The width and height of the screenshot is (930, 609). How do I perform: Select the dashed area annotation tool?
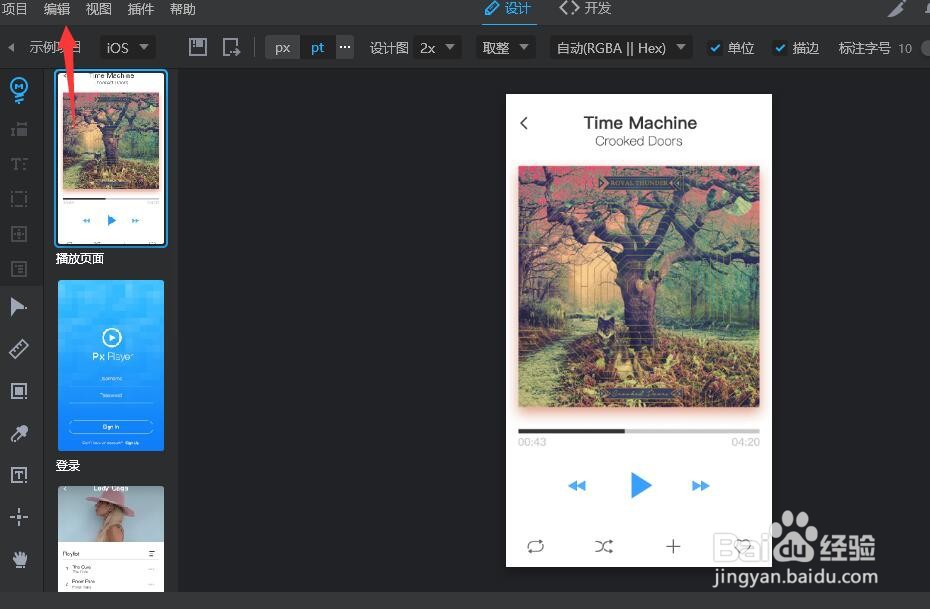[x=19, y=199]
